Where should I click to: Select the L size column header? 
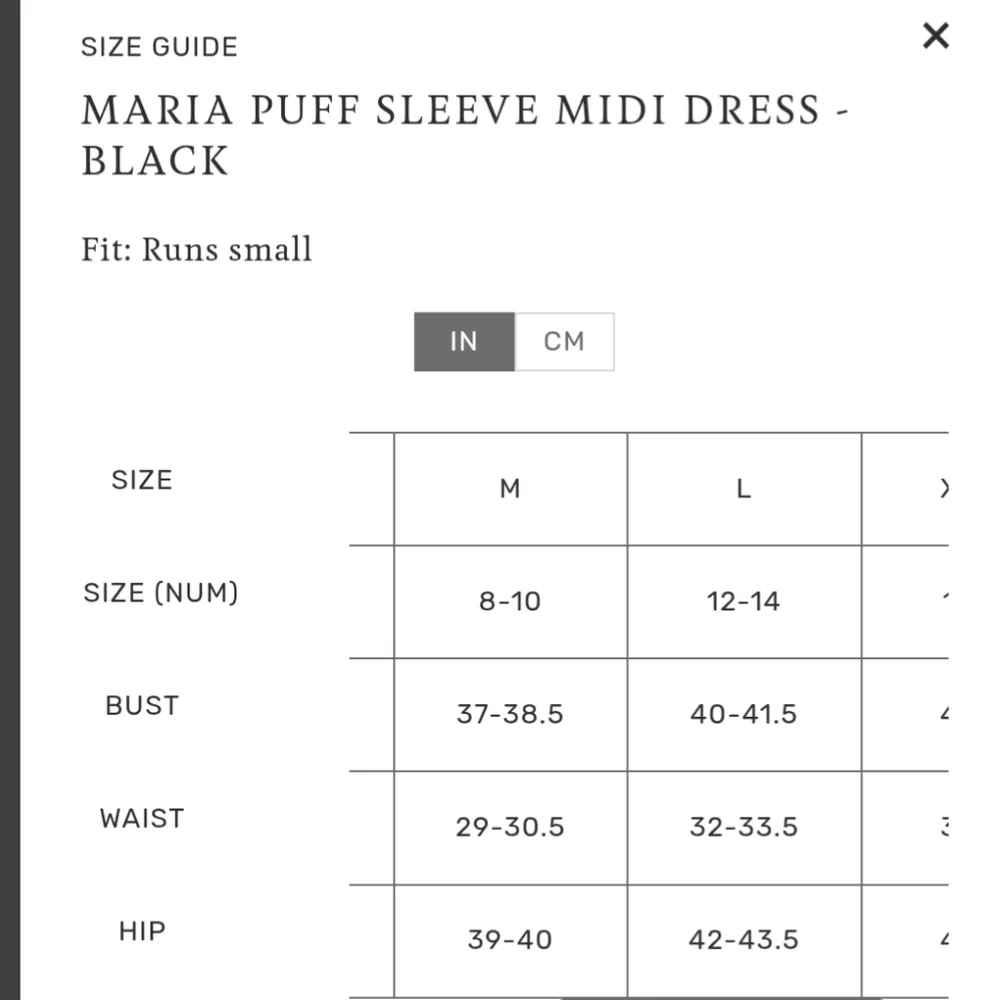point(743,489)
